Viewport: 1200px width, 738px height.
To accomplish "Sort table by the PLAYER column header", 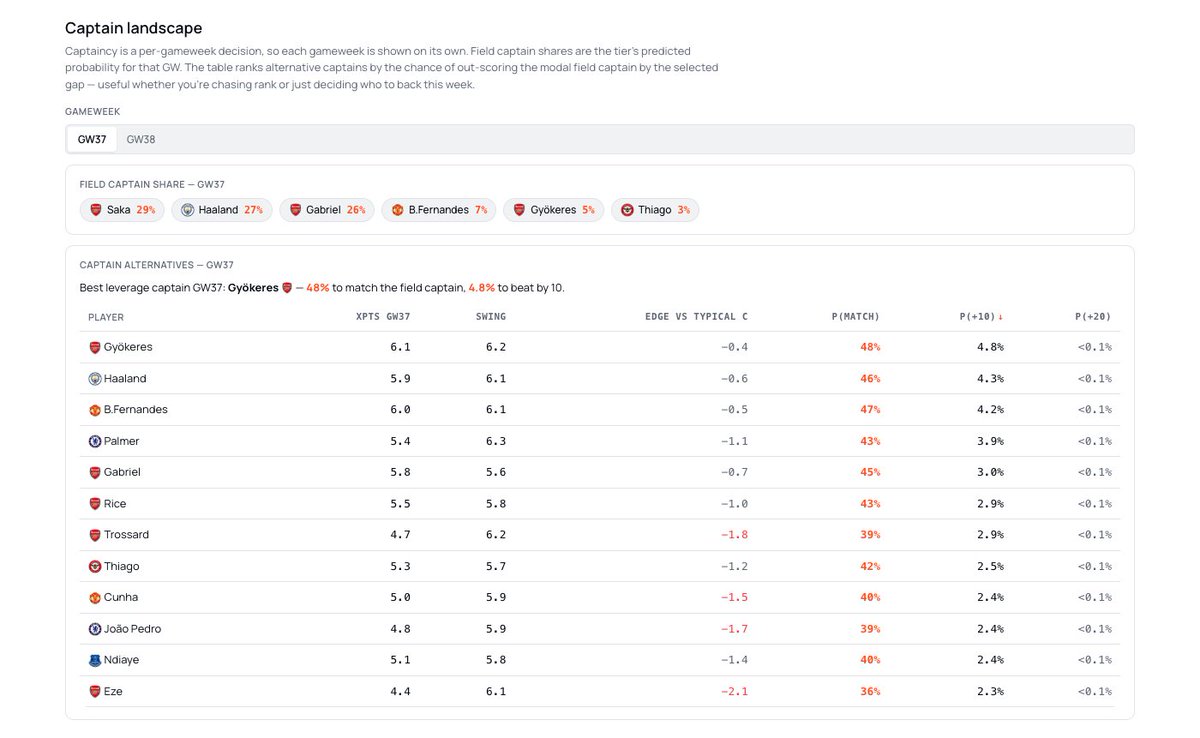I will (x=106, y=317).
